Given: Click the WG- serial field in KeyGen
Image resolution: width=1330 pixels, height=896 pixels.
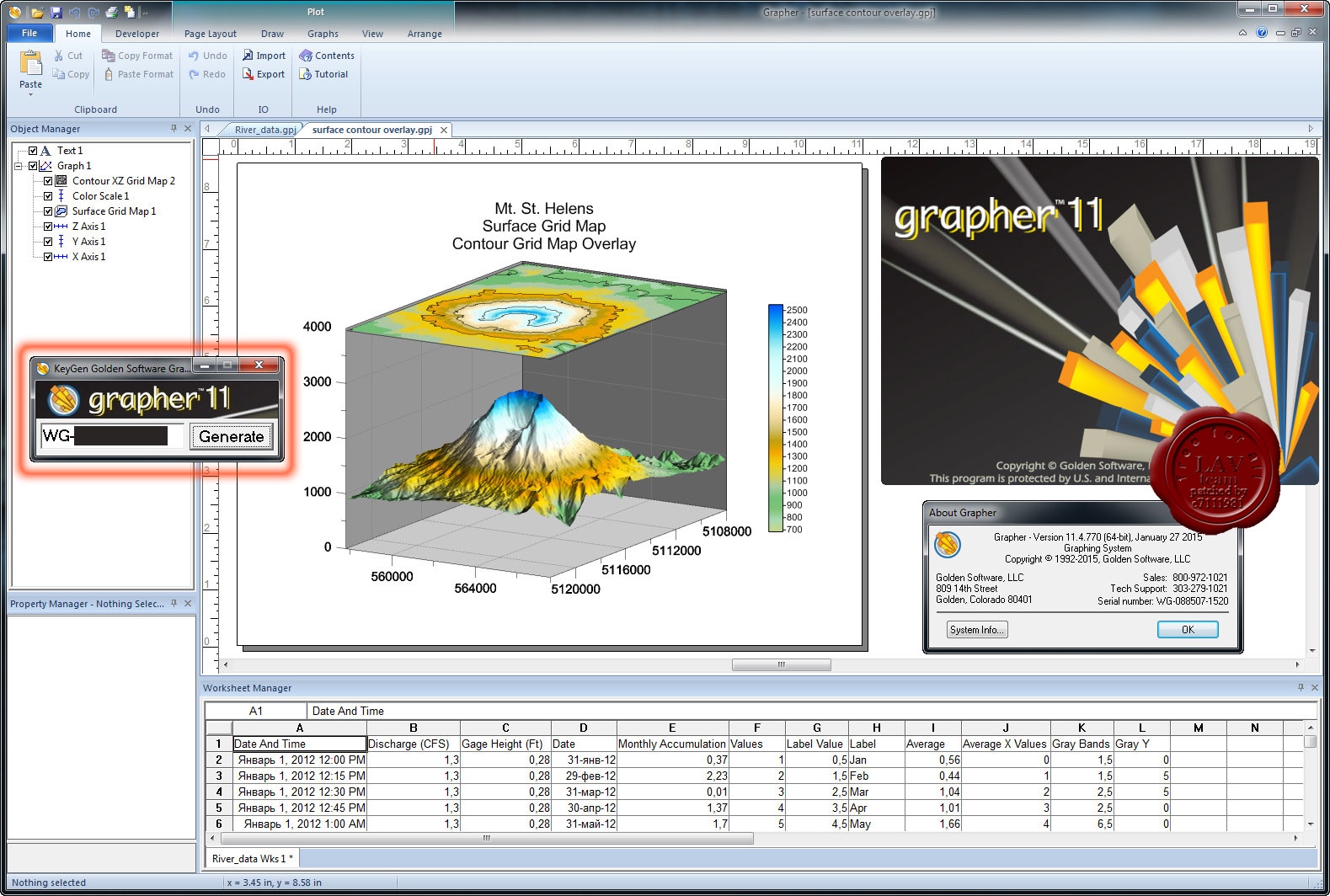Looking at the screenshot, I should [111, 436].
